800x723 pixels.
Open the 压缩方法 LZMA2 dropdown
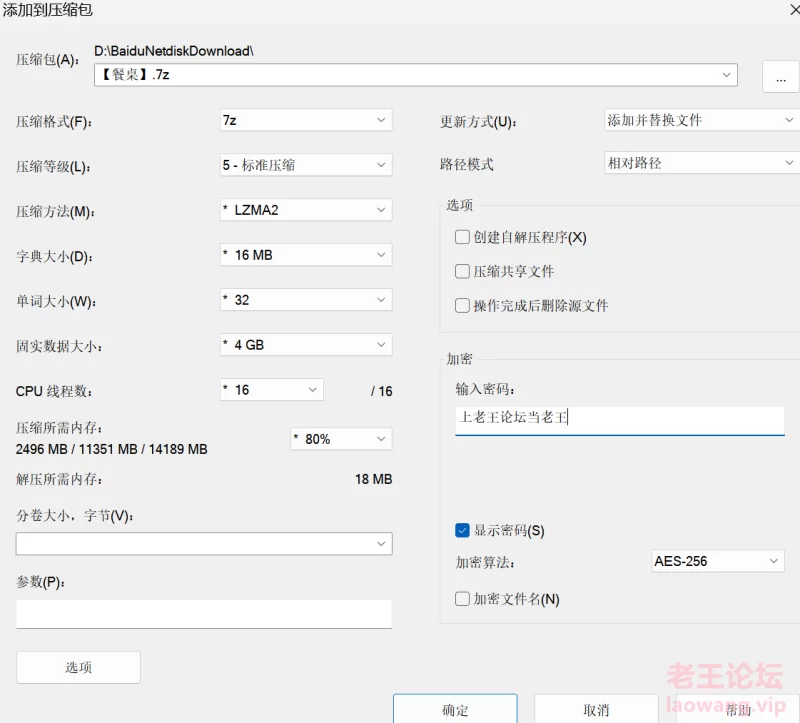coord(306,210)
